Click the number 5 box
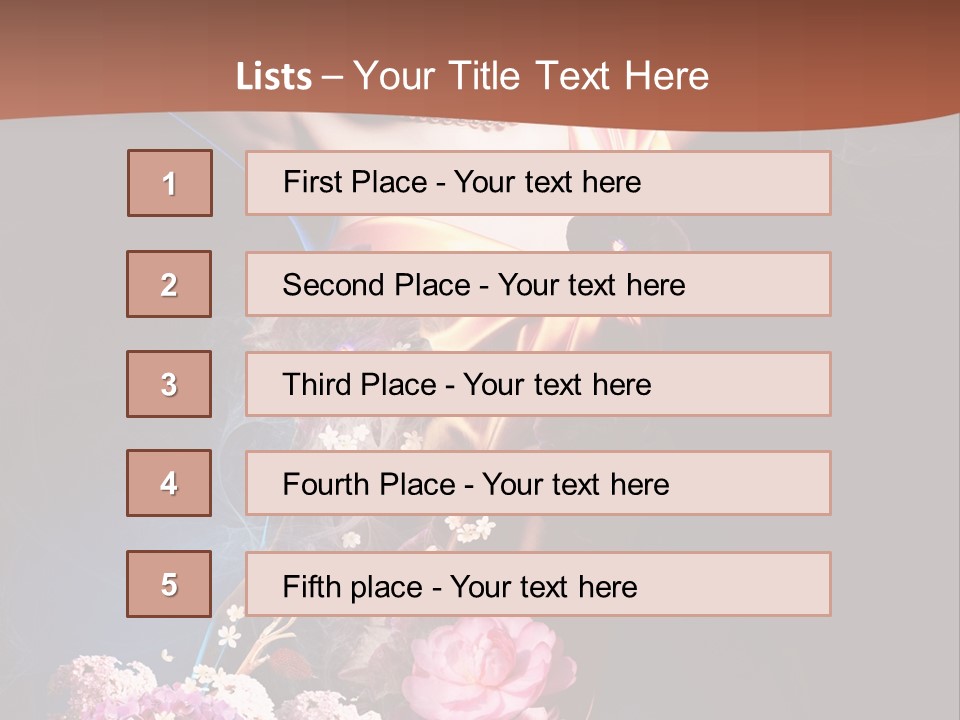The image size is (960, 720). [169, 584]
